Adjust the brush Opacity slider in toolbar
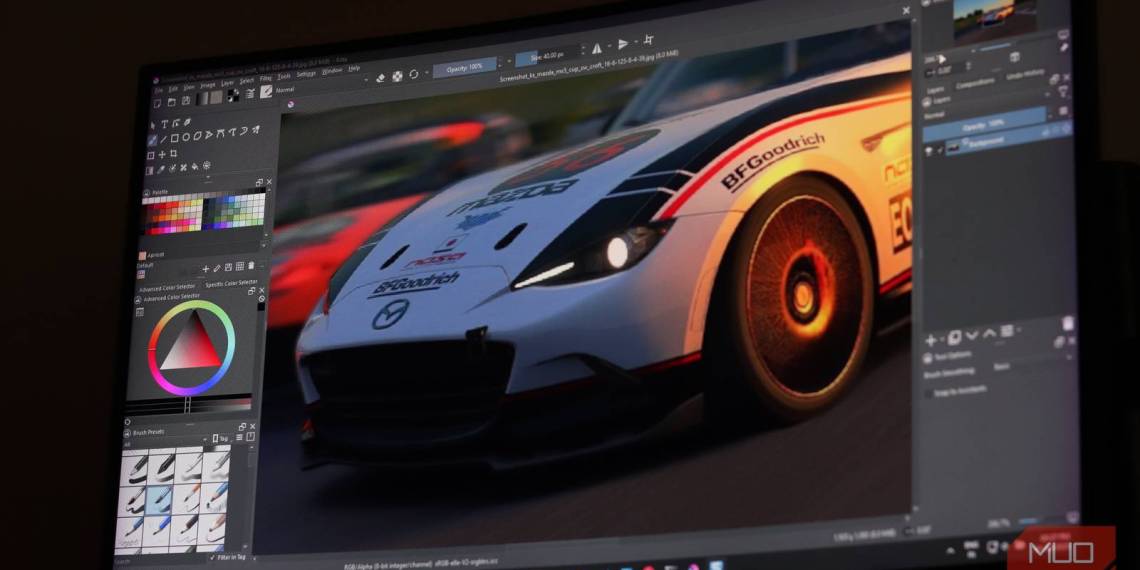Image resolution: width=1140 pixels, height=570 pixels. click(465, 67)
